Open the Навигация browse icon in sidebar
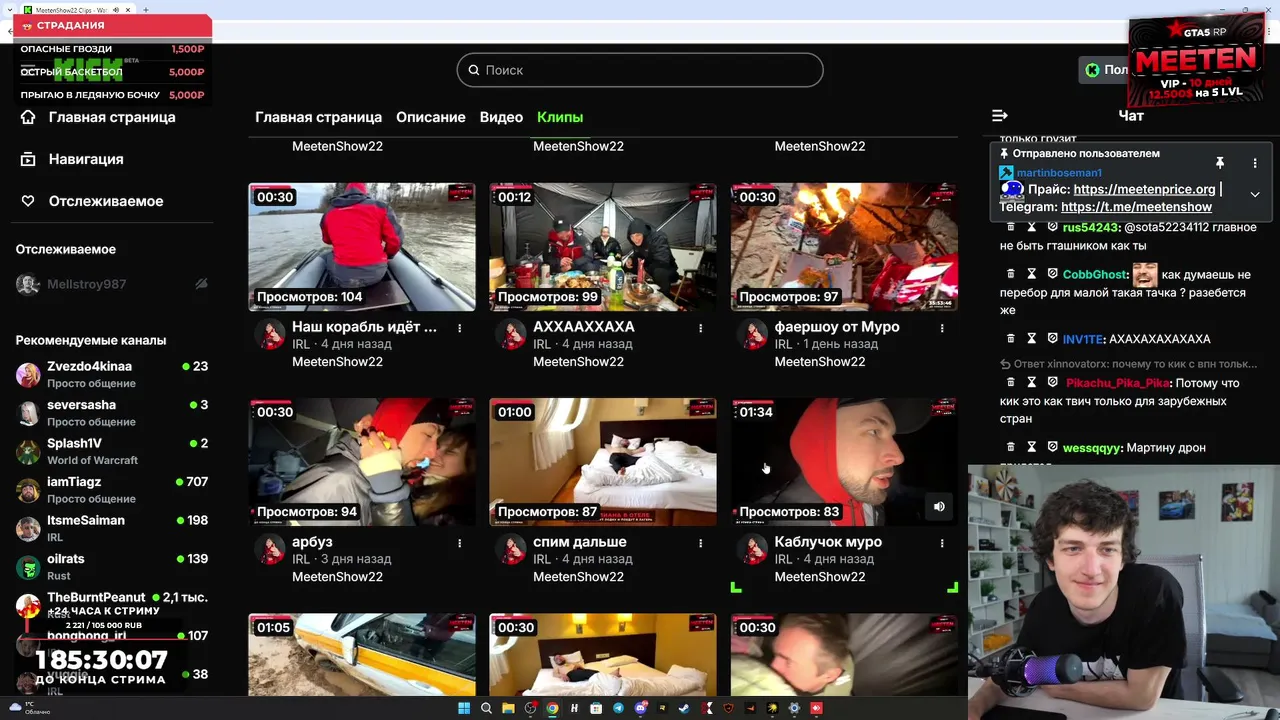 coord(28,159)
